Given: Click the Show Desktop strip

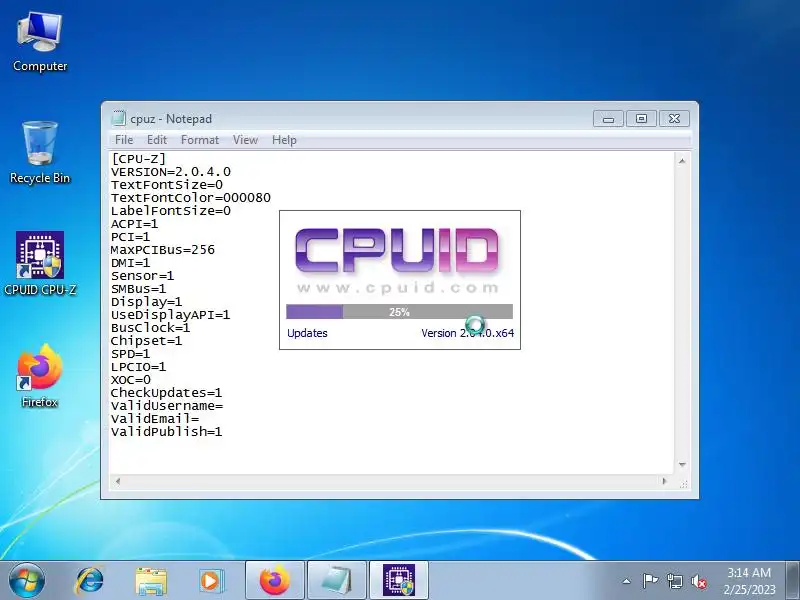Looking at the screenshot, I should (793, 580).
